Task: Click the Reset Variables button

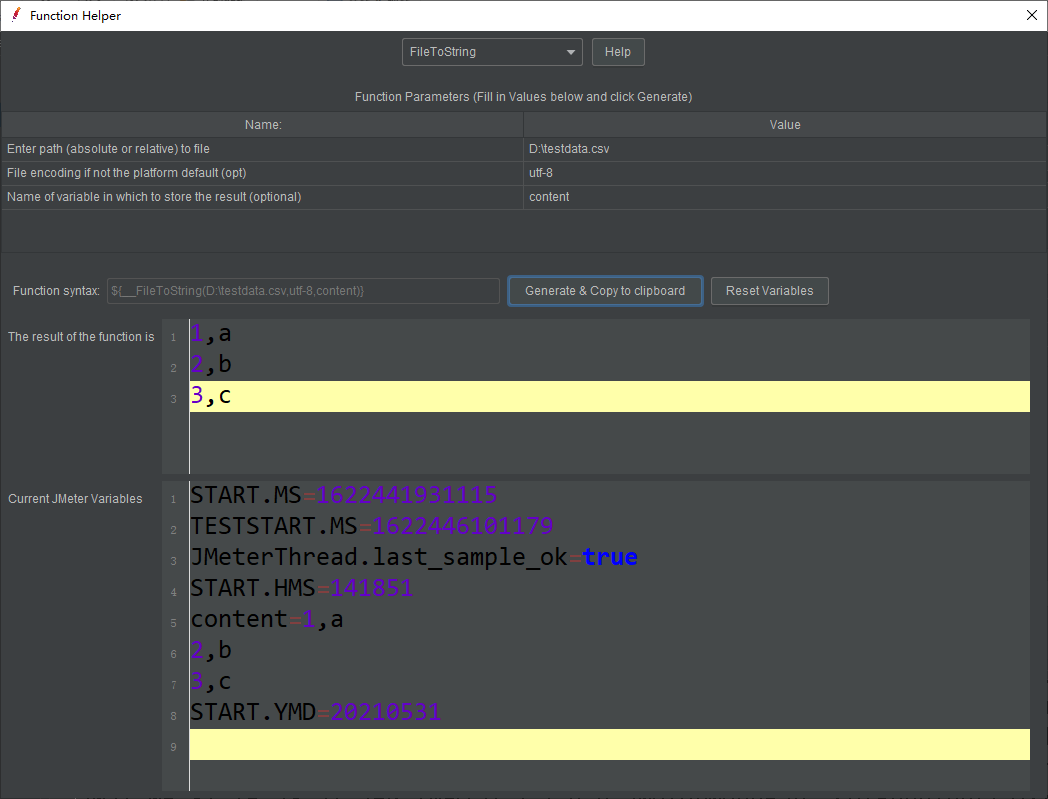Action: tap(769, 291)
